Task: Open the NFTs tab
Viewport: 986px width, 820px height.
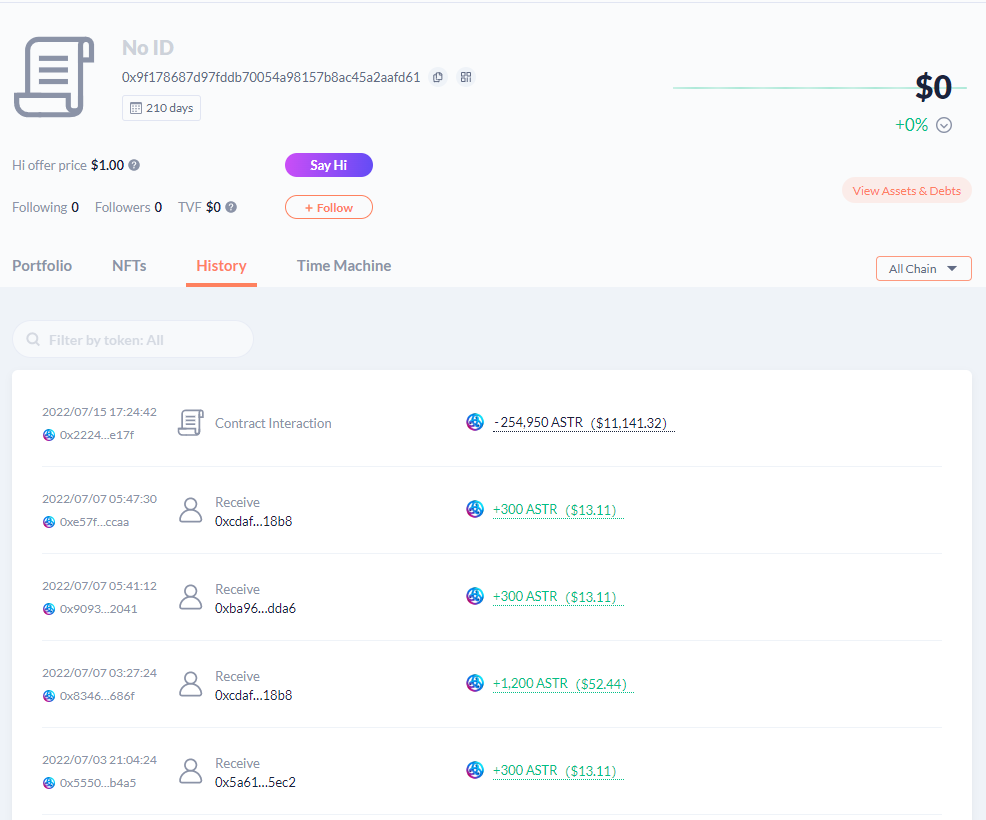Action: coord(129,266)
